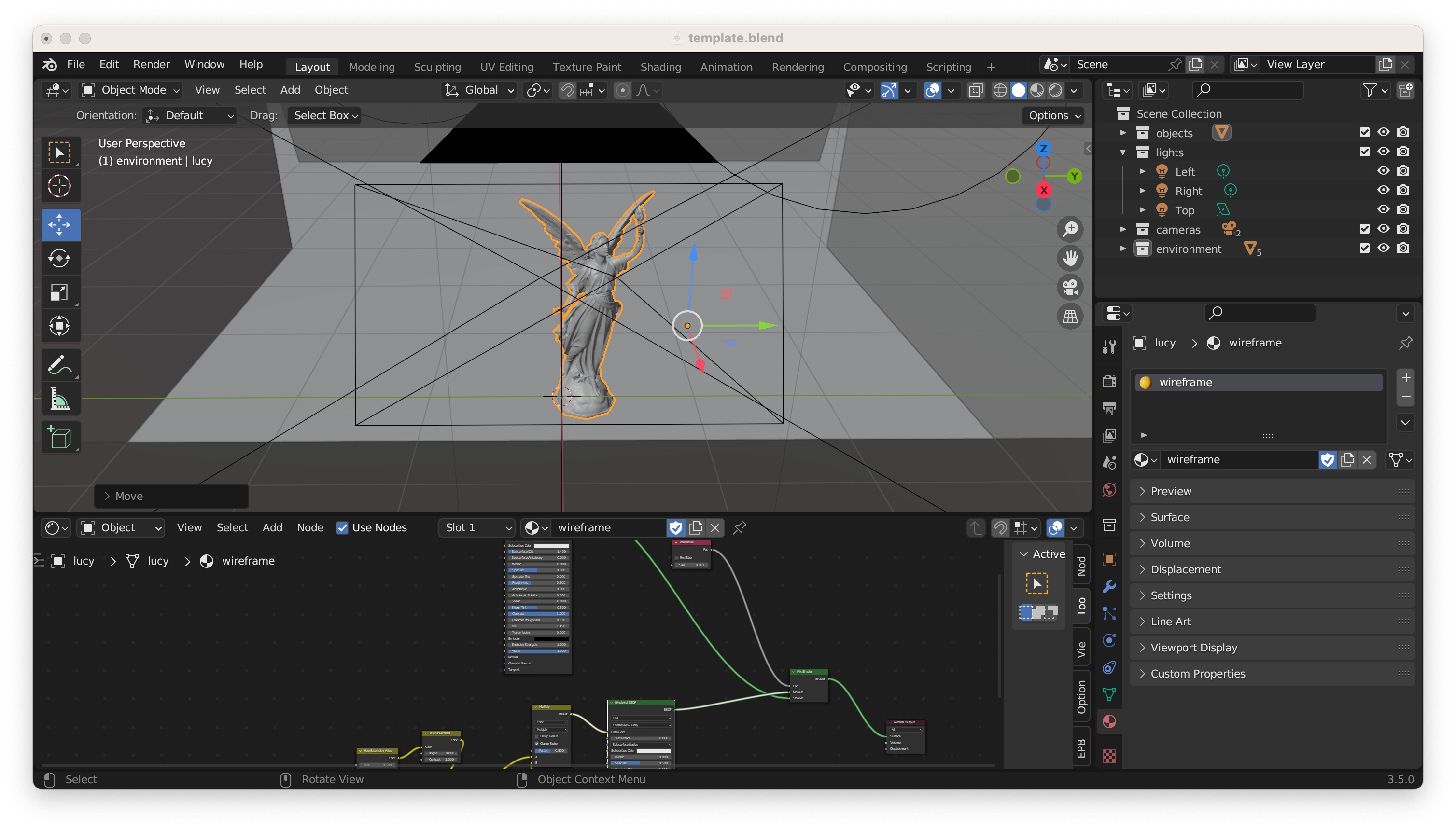Switch to the Sculpting workspace tab
Screen dimensions: 1456x830
pos(437,67)
